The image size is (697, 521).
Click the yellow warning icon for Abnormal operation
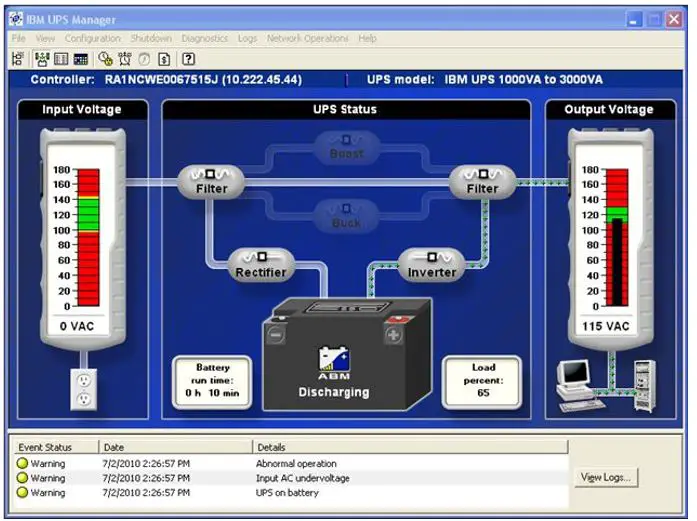click(22, 463)
